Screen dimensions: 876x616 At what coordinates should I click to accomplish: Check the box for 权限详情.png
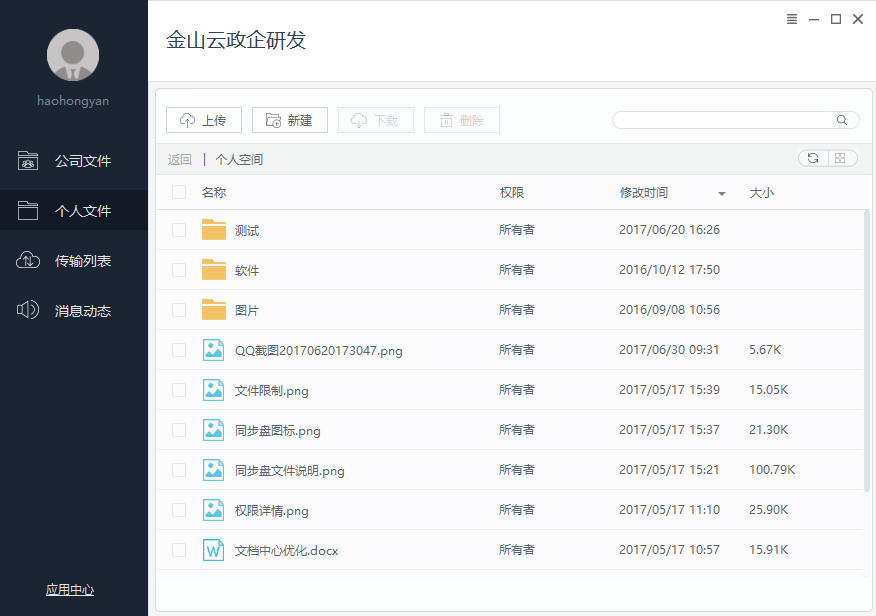(x=179, y=510)
